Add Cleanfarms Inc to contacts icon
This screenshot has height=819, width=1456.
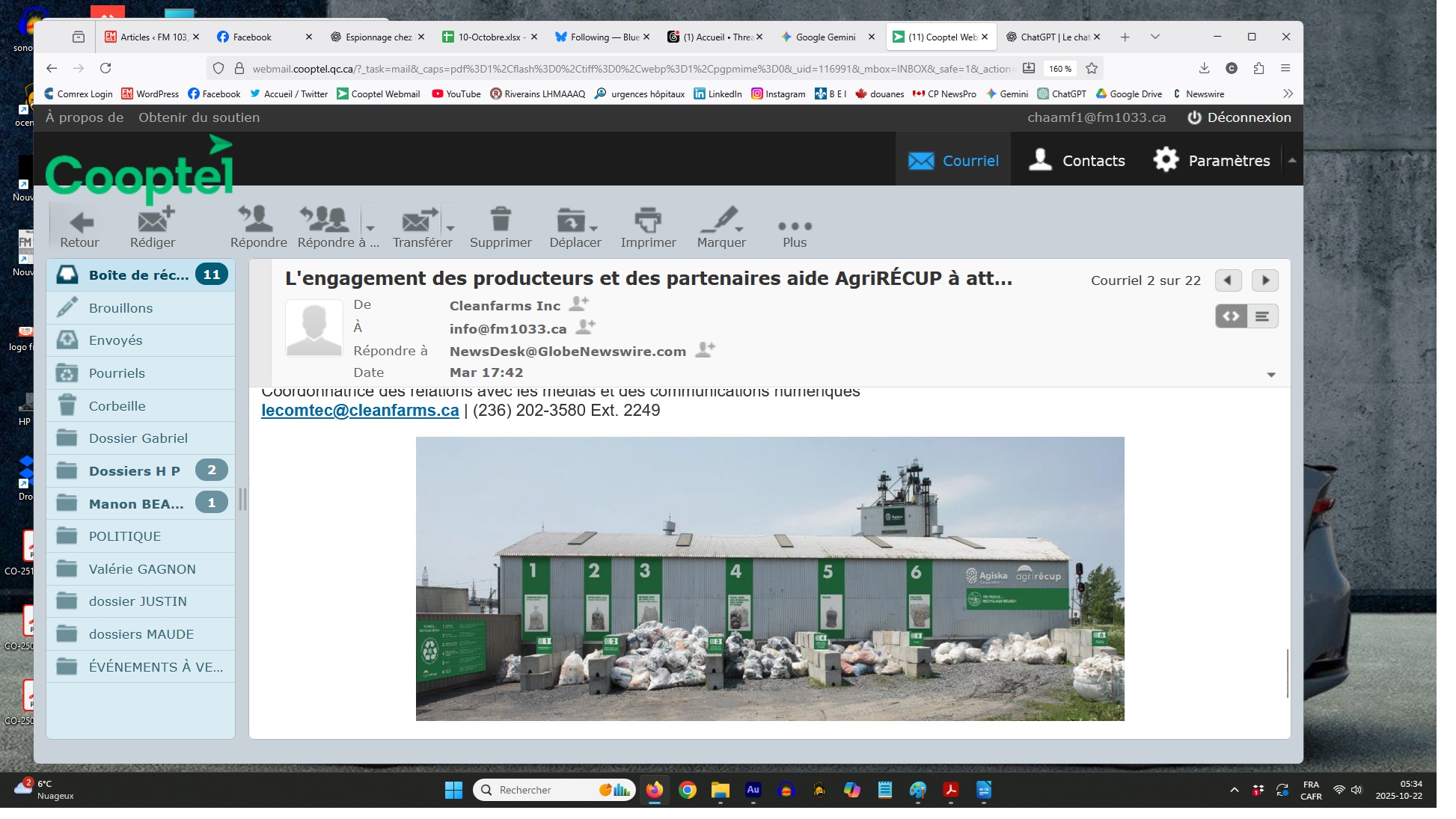(x=579, y=304)
